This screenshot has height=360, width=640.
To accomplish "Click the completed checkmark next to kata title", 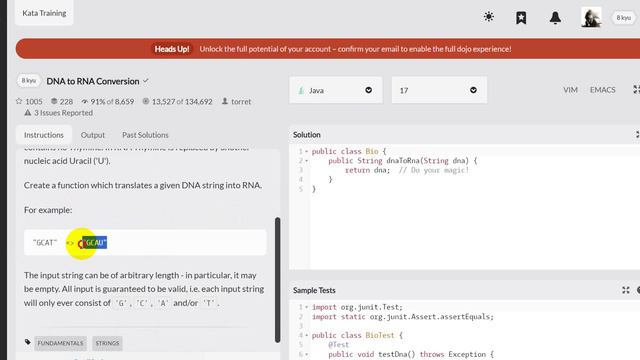I will coord(146,81).
